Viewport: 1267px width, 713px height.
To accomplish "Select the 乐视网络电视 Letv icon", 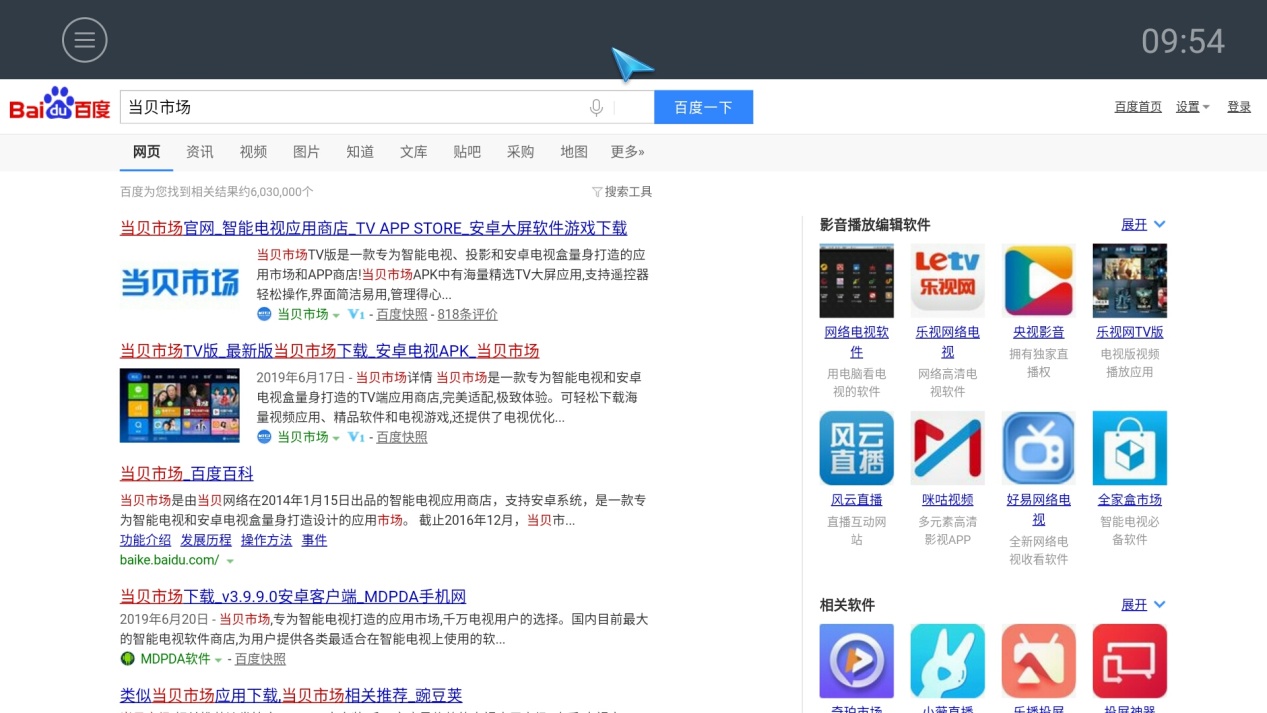I will (x=947, y=280).
